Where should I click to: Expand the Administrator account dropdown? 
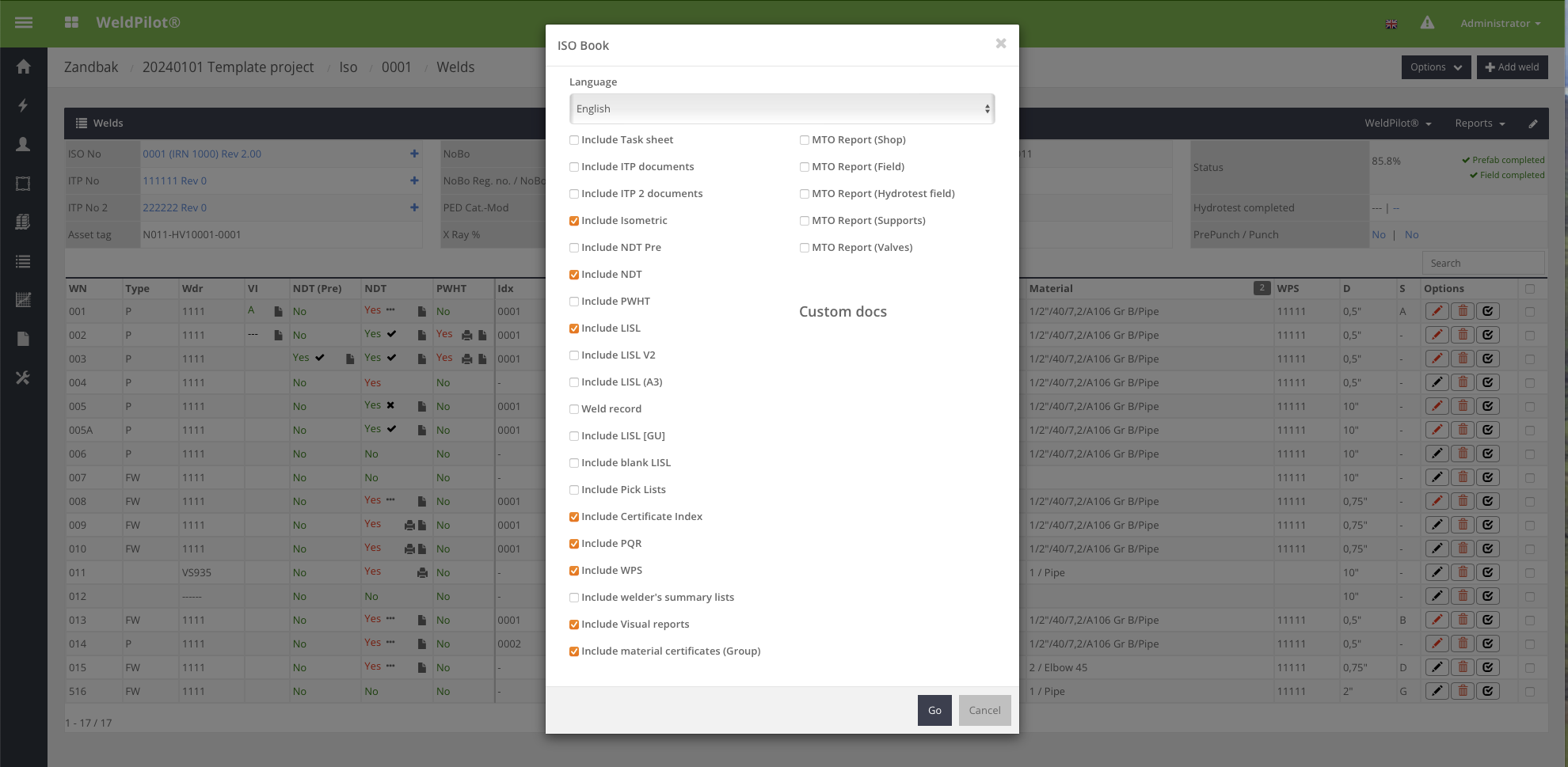pyautogui.click(x=1500, y=24)
